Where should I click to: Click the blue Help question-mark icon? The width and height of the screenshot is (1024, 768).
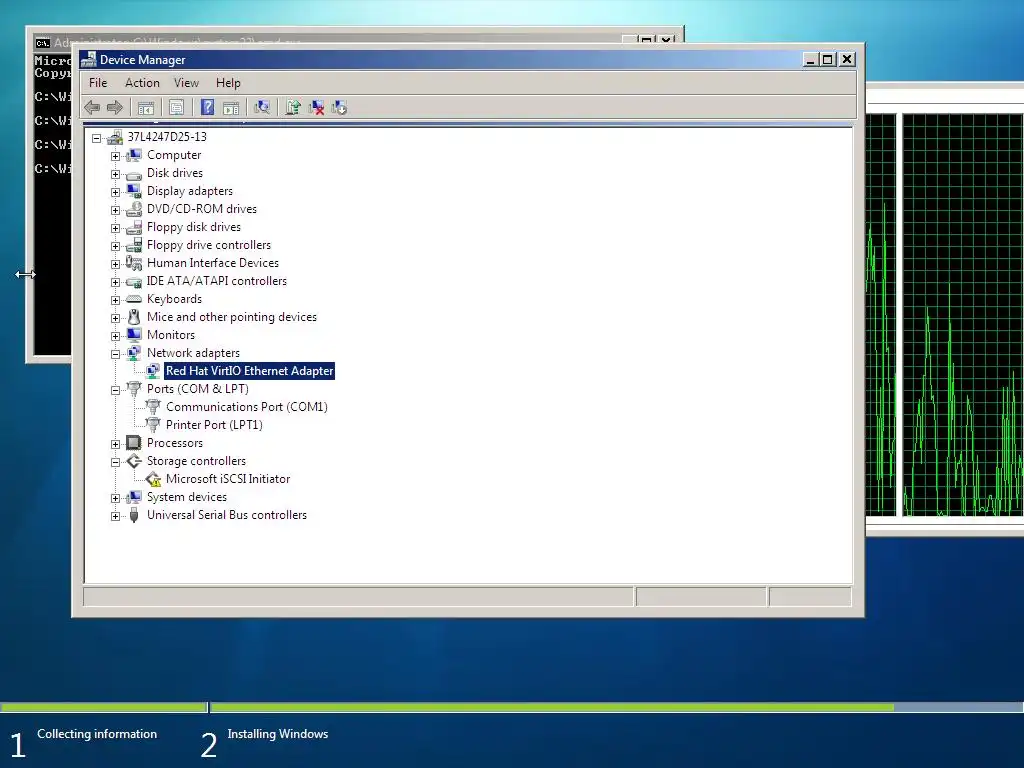tap(207, 108)
